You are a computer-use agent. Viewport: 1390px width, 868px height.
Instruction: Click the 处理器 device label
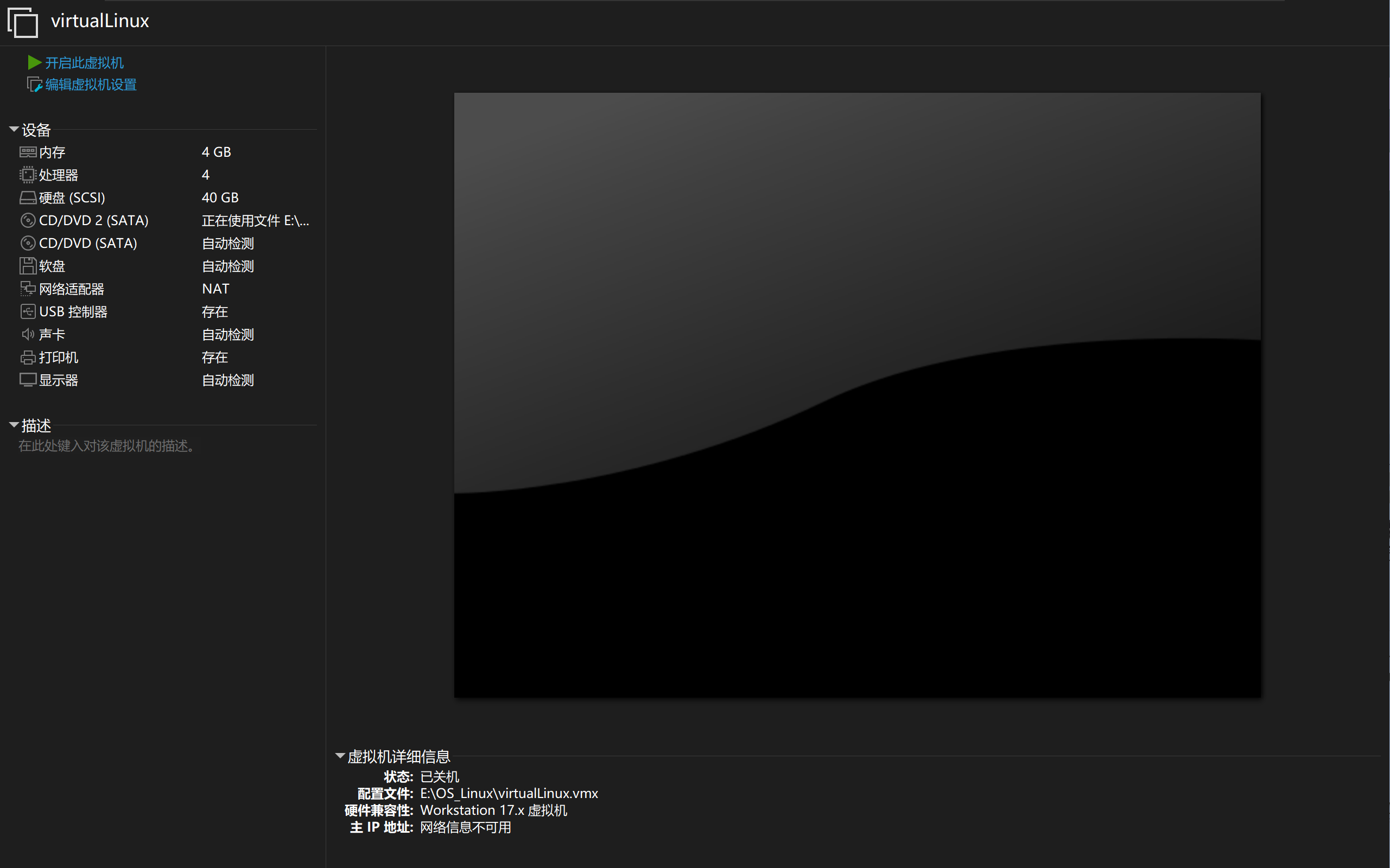[x=59, y=175]
